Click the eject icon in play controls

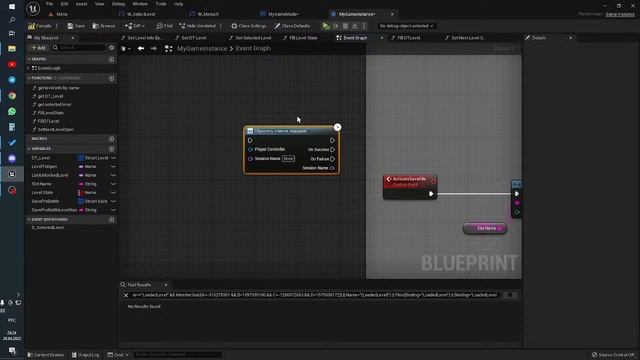pyautogui.click(x=355, y=26)
